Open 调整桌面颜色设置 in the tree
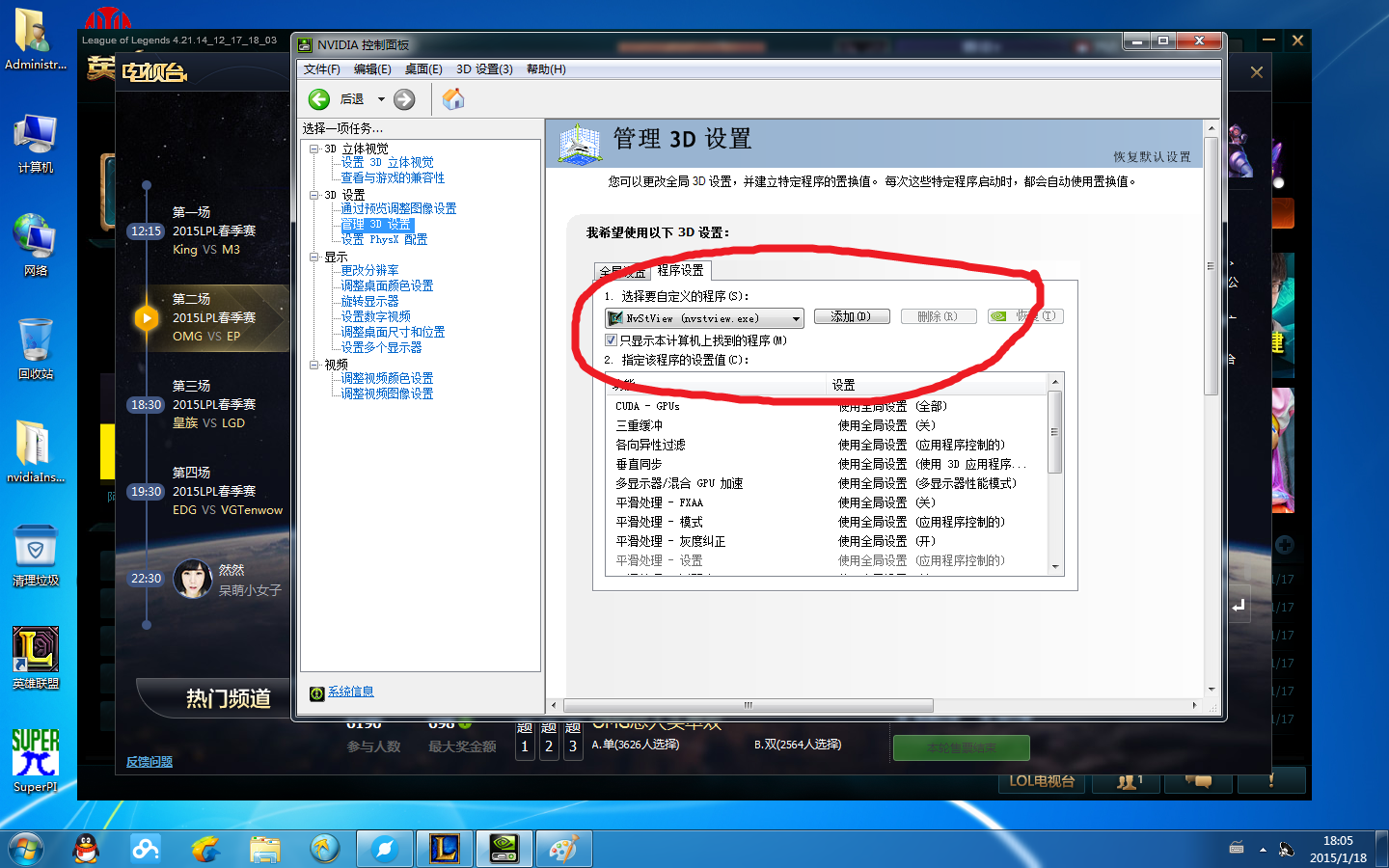This screenshot has width=1389, height=868. [387, 285]
